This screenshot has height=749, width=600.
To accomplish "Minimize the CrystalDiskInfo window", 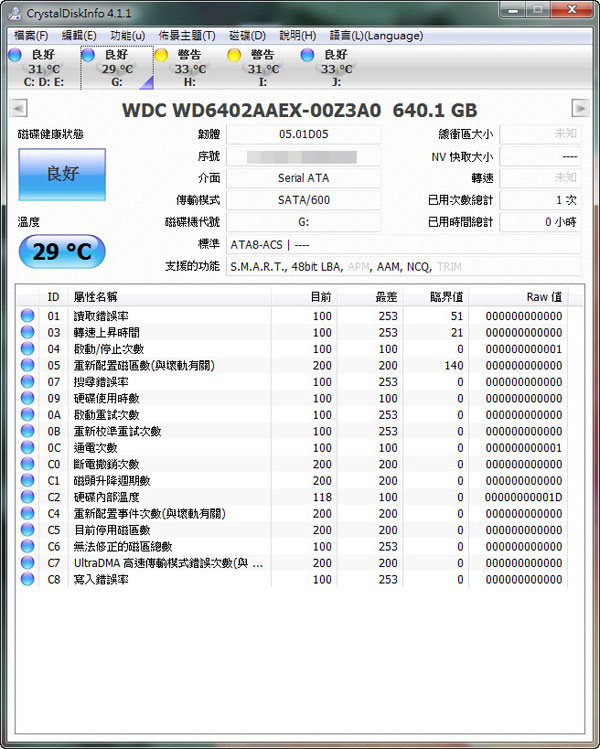I will [x=514, y=10].
